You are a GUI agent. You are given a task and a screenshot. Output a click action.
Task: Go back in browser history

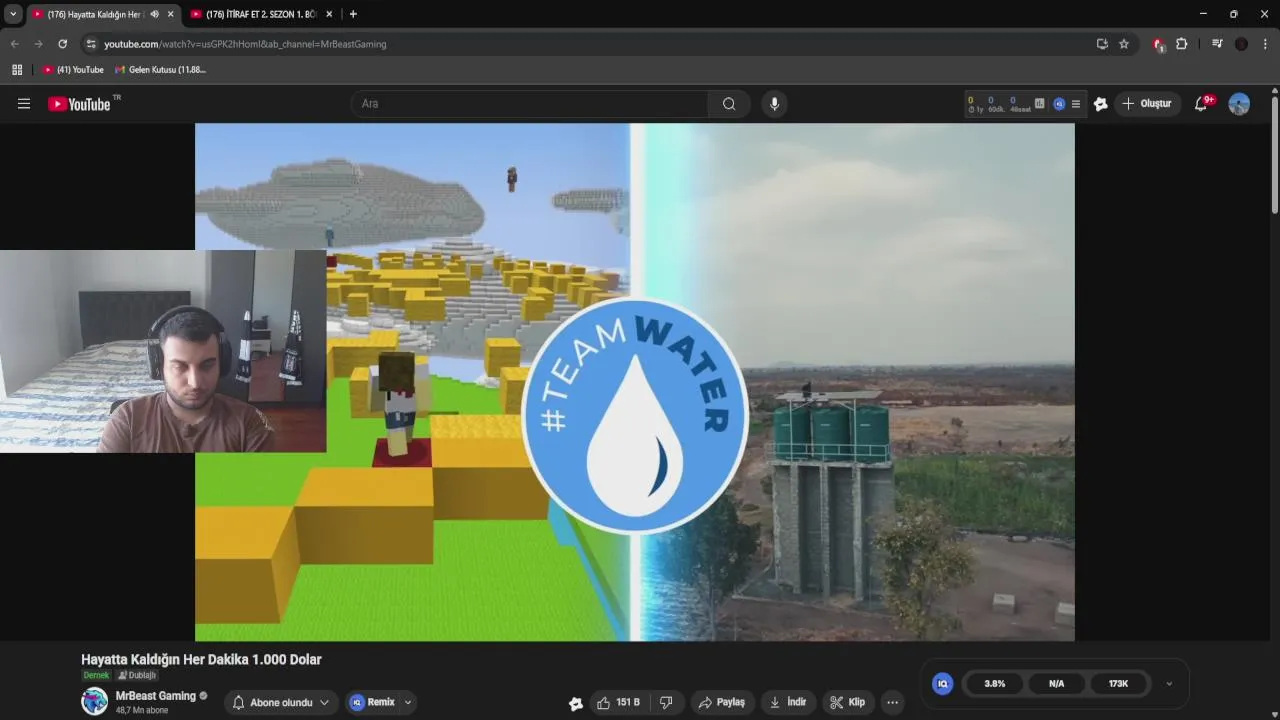[x=14, y=44]
